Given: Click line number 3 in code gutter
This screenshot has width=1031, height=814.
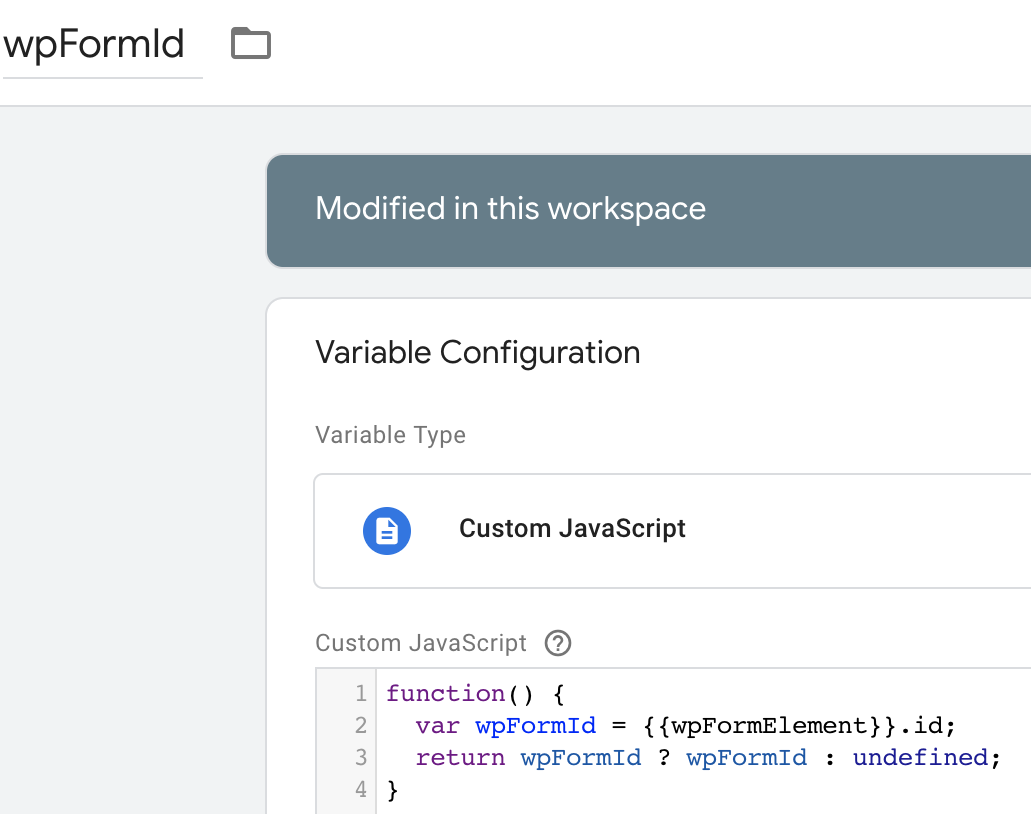Looking at the screenshot, I should [360, 758].
